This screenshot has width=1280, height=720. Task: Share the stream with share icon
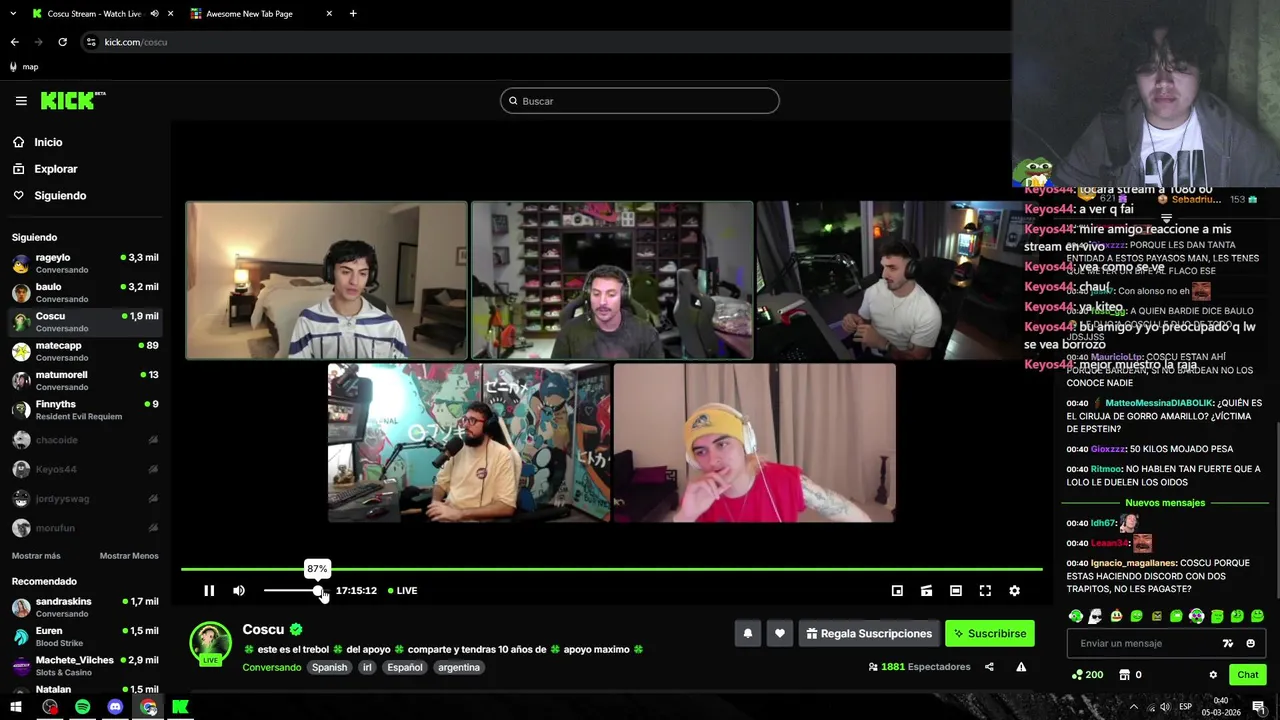pyautogui.click(x=989, y=667)
